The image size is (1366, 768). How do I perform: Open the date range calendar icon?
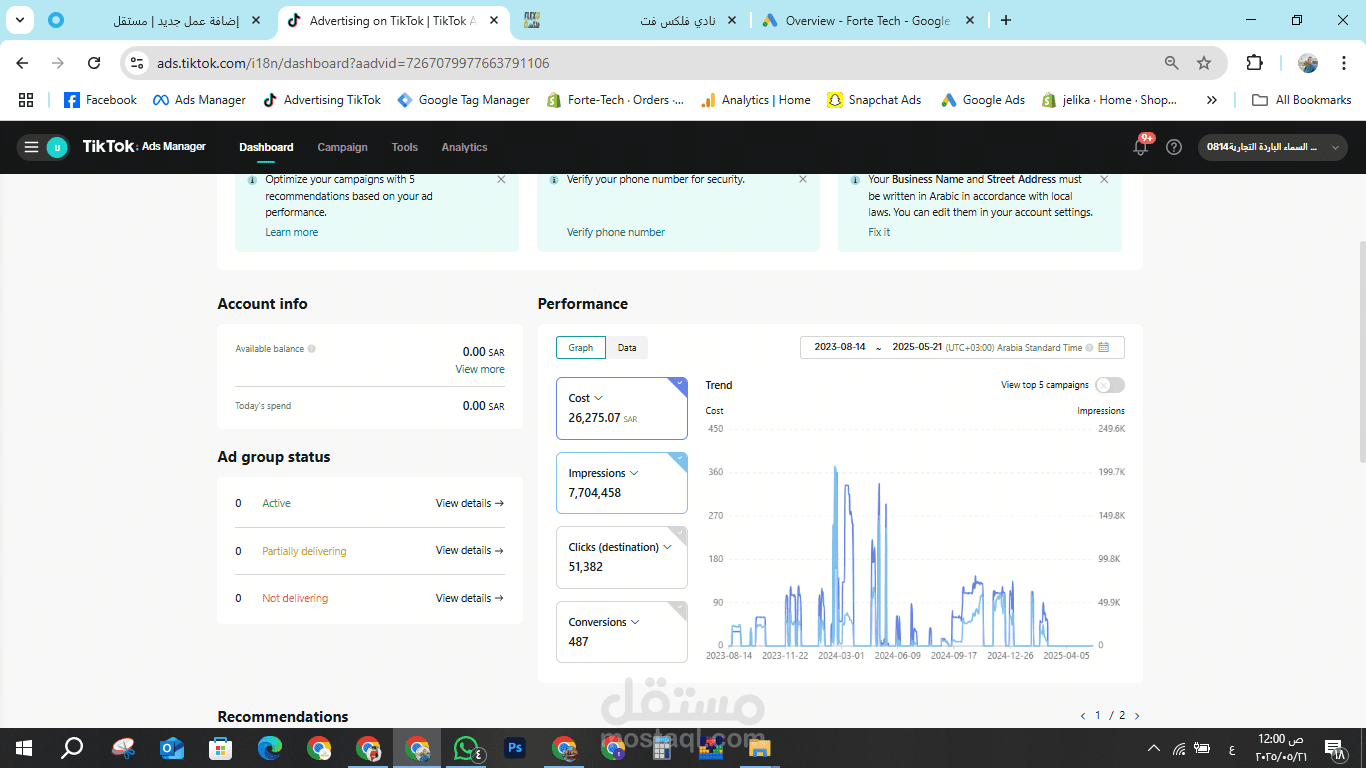coord(1104,347)
